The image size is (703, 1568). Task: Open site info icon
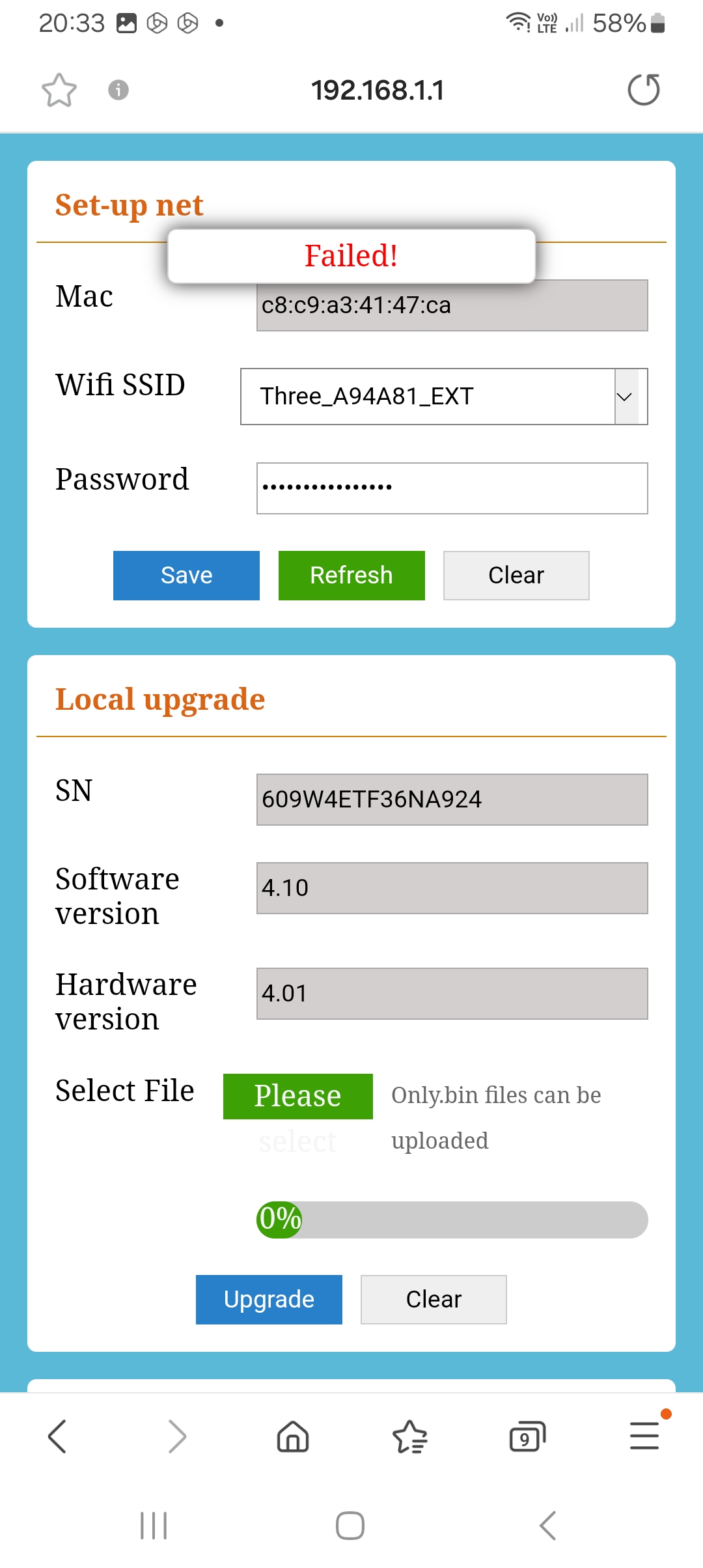[x=118, y=90]
